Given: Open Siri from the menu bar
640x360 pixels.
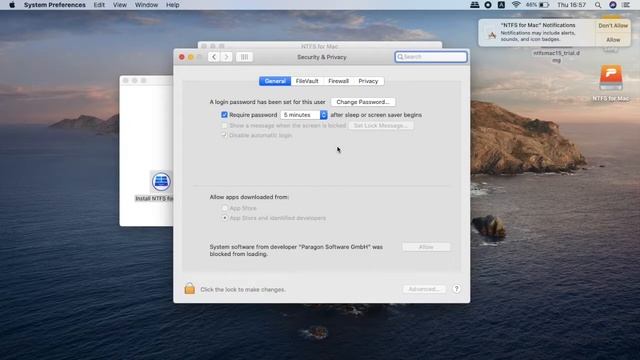Looking at the screenshot, I should [x=613, y=5].
